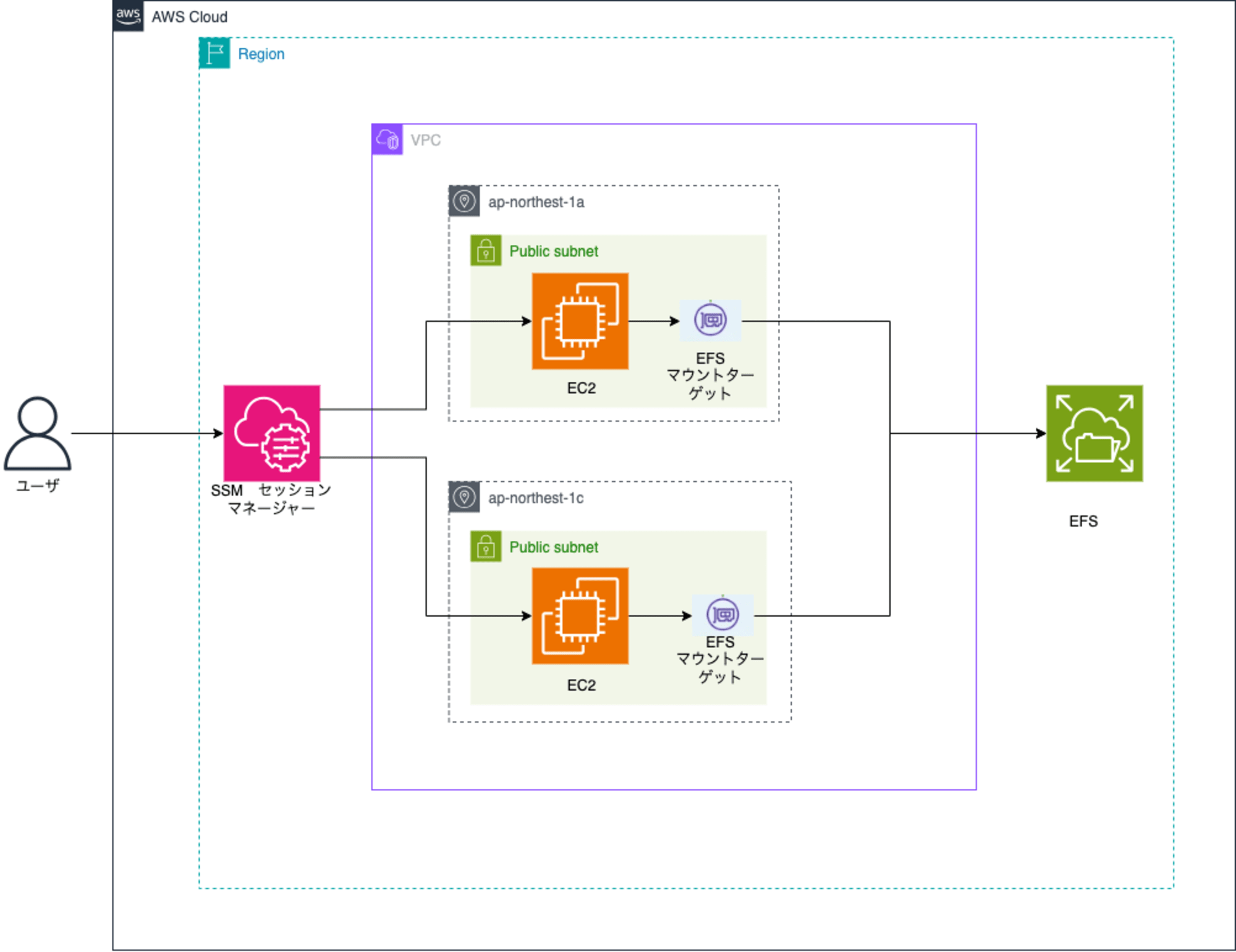Image resolution: width=1236 pixels, height=952 pixels.
Task: Click the 'VPC' label text
Action: (x=426, y=140)
